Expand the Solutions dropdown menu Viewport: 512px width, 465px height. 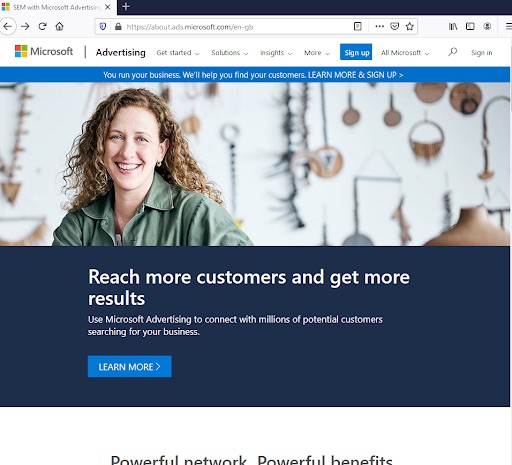pyautogui.click(x=230, y=53)
